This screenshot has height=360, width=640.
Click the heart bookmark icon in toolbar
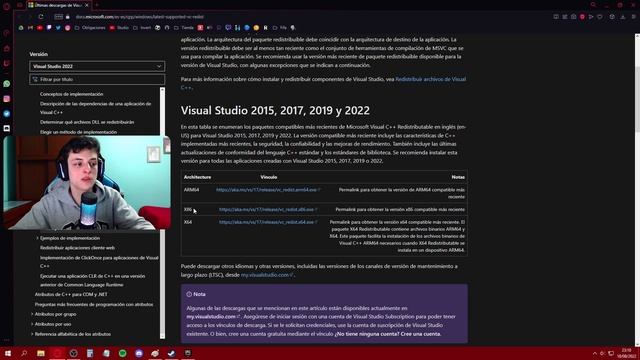point(600,17)
